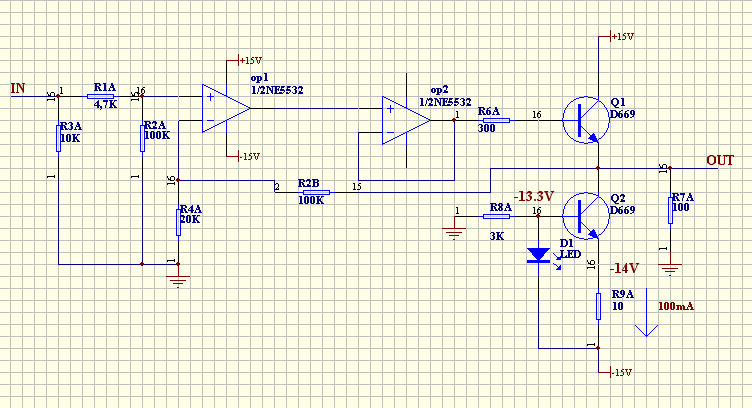Click the 10 value under R9A
This screenshot has height=408, width=752.
(x=618, y=306)
